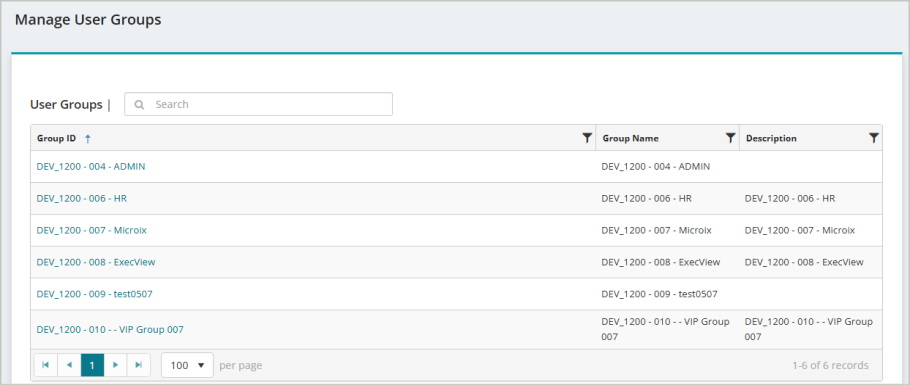Viewport: 910px width, 385px height.
Task: Go to first page arrow icon
Action: 46,365
